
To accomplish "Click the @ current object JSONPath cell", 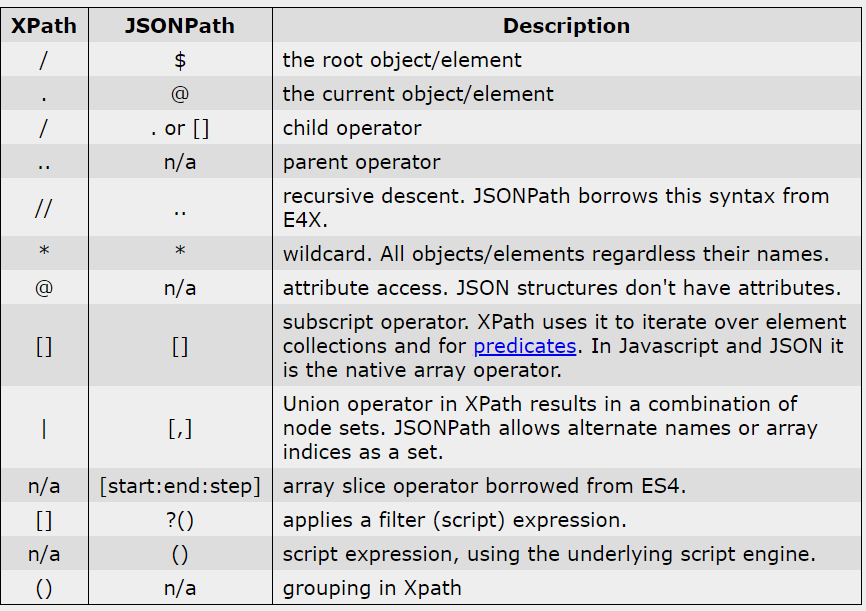I will pos(180,94).
